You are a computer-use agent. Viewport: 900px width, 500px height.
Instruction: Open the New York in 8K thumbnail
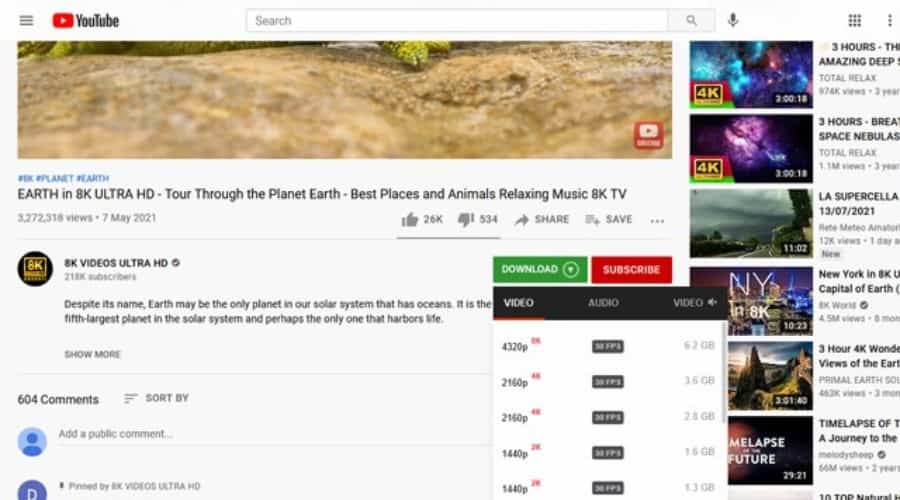[x=770, y=301]
